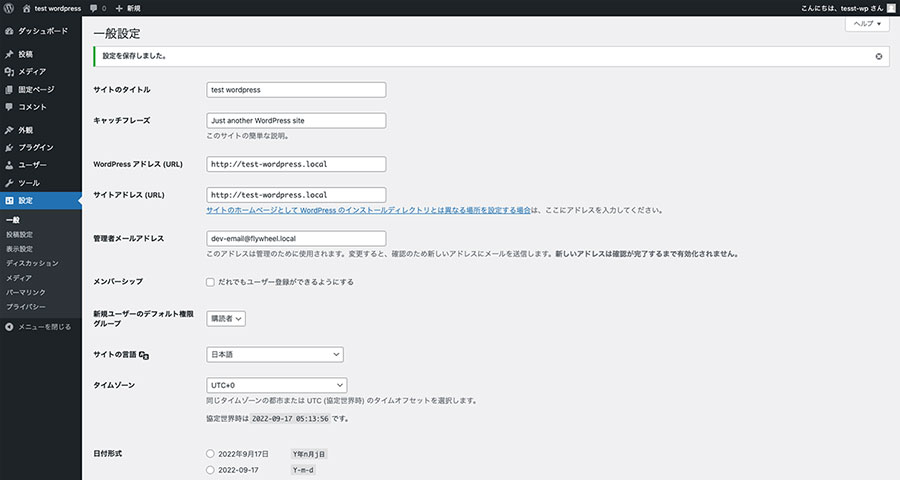This screenshot has width=900, height=480.
Task: Open the 日本語 site language dropdown
Action: click(275, 354)
